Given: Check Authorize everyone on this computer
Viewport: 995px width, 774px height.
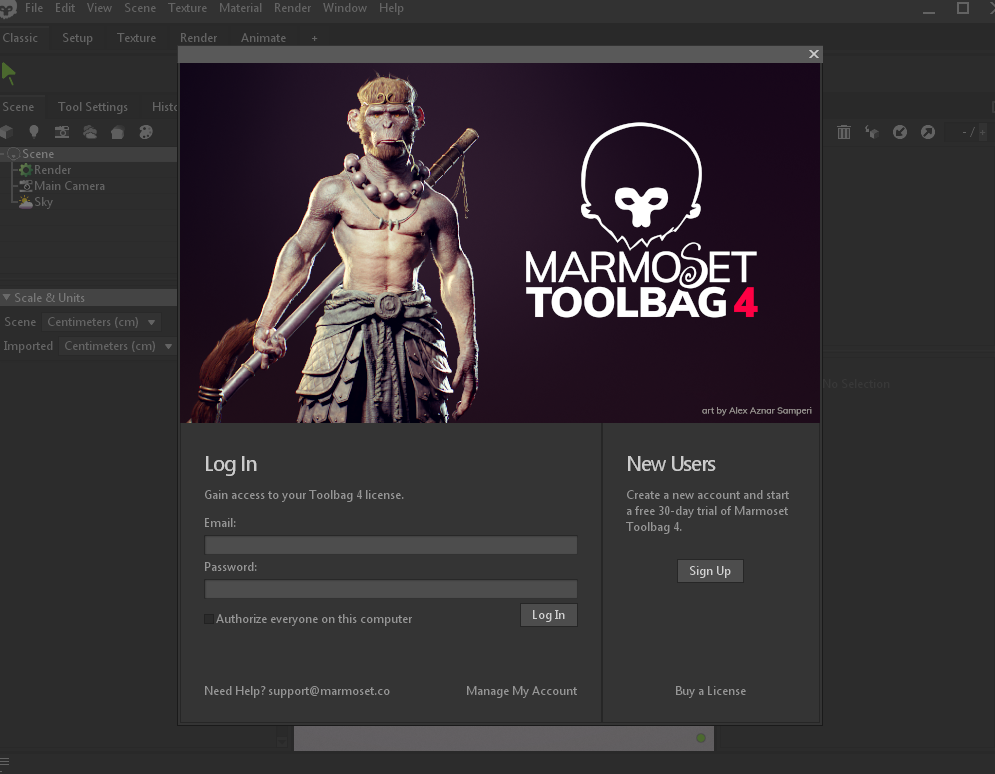Looking at the screenshot, I should 209,619.
